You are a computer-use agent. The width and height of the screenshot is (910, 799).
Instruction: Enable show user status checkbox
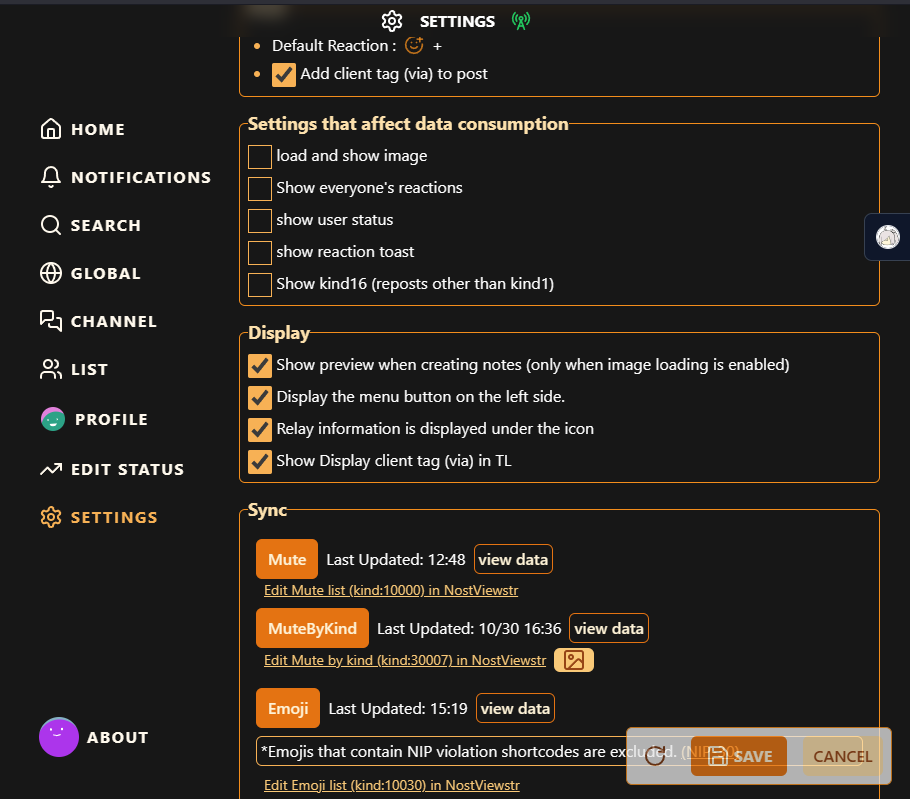coord(260,220)
